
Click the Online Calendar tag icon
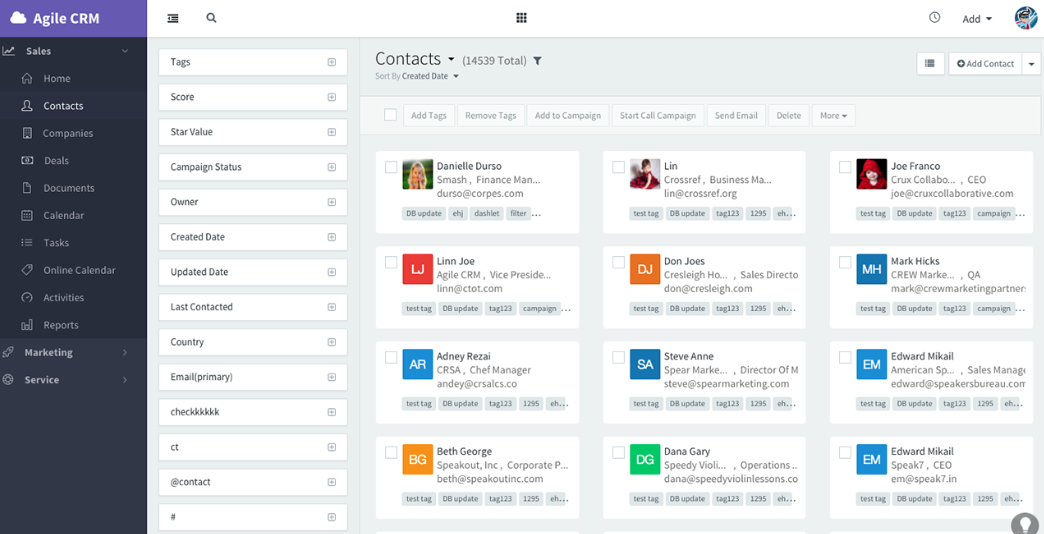click(27, 270)
